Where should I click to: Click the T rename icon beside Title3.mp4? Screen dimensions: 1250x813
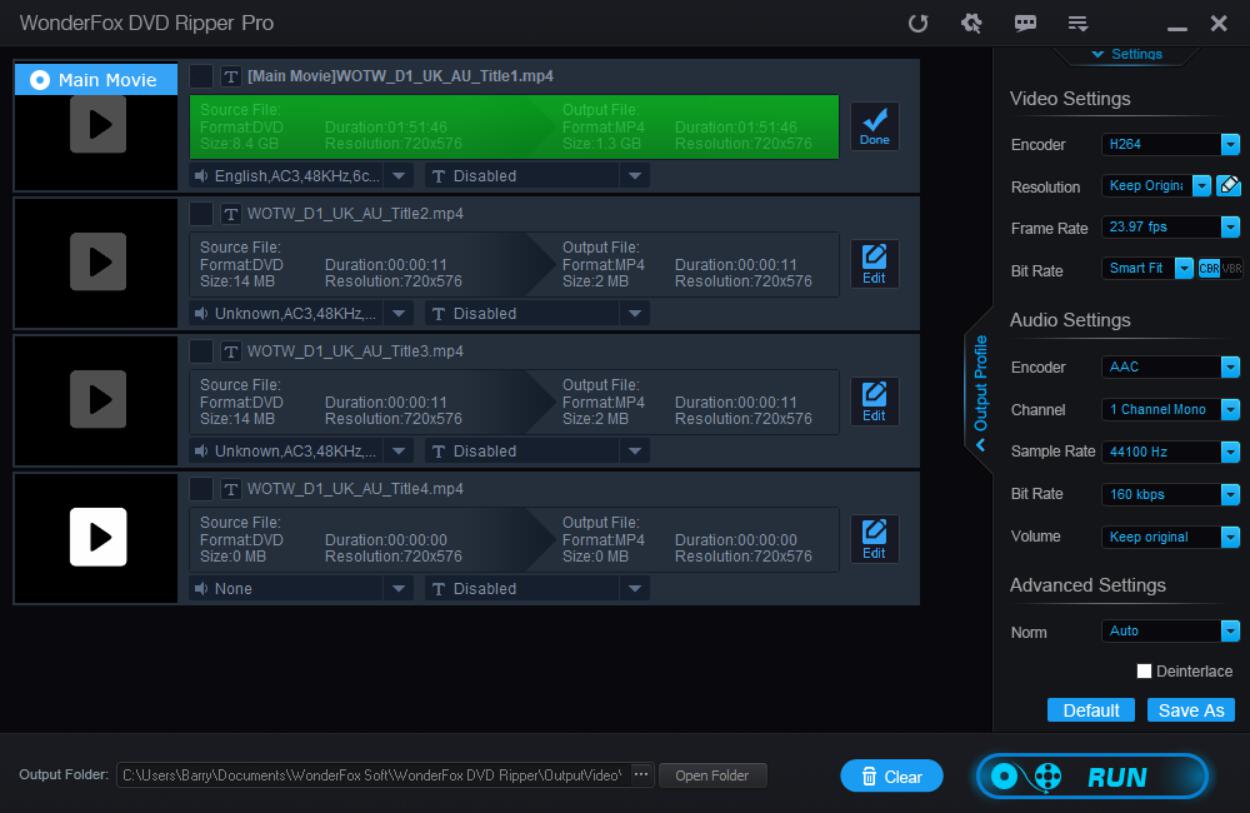[231, 351]
